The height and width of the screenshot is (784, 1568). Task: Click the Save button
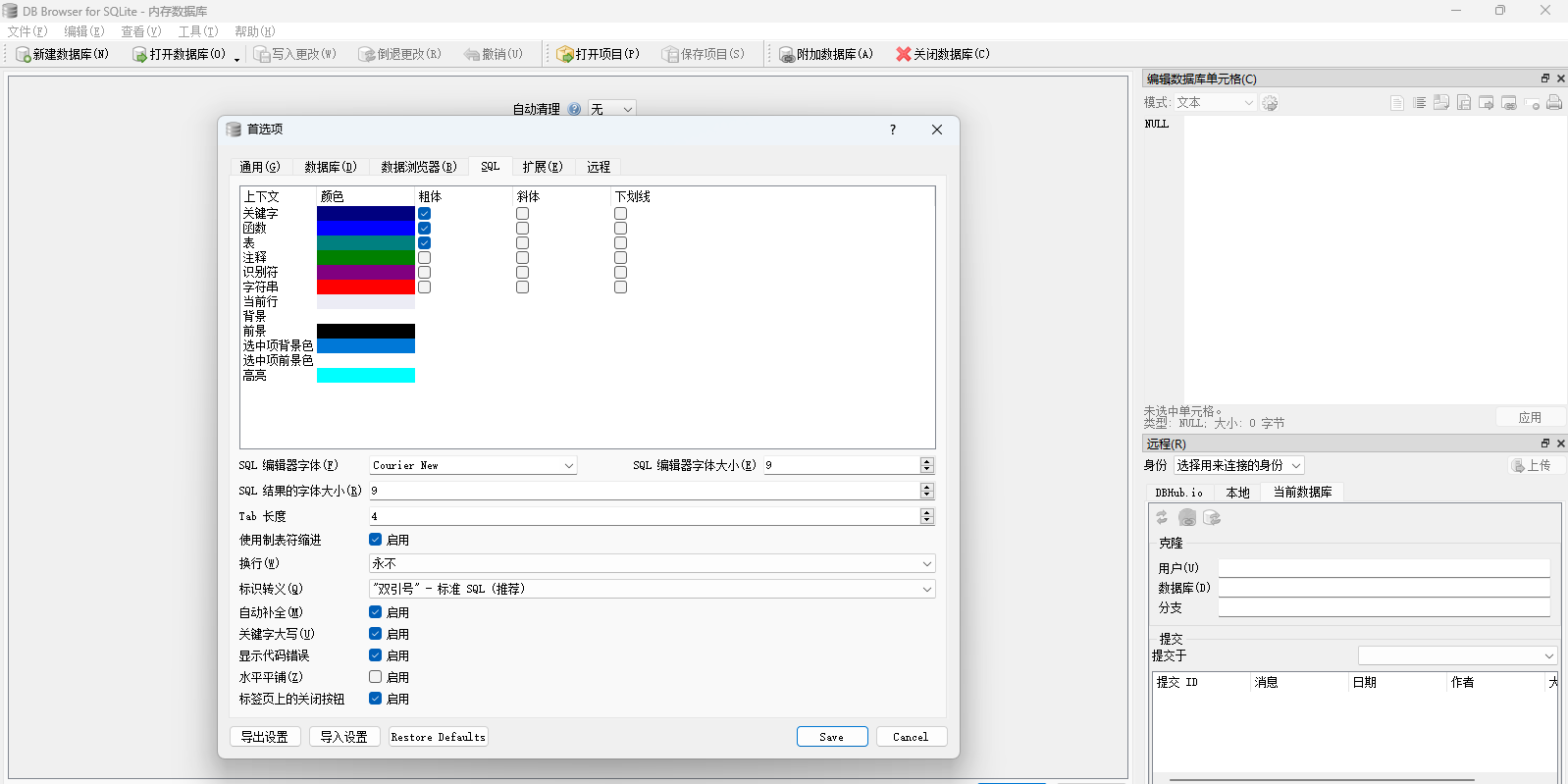tap(832, 737)
